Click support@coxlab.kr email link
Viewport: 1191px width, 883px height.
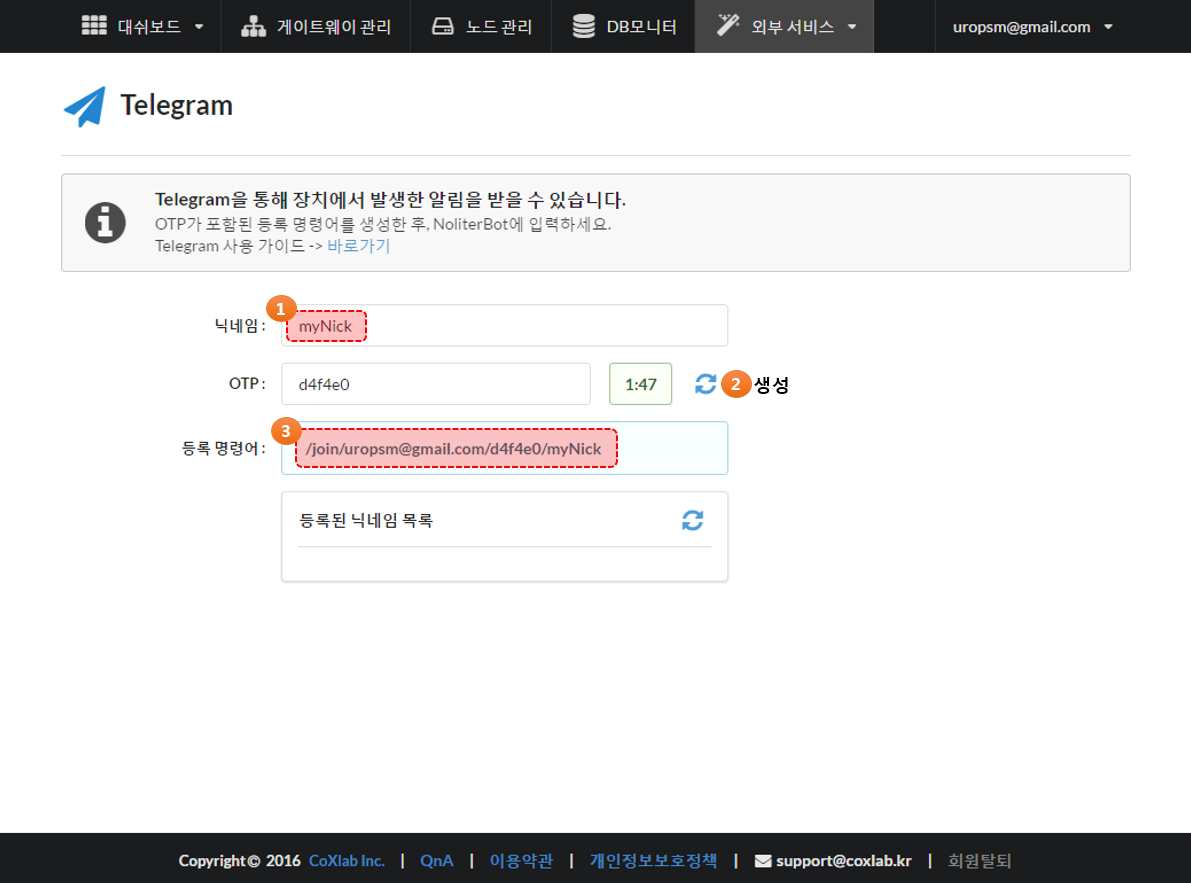click(843, 861)
